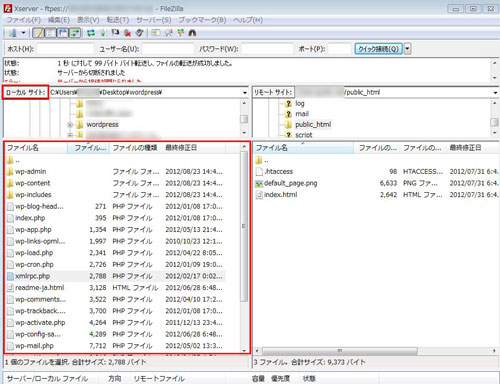Toggle directory comparison icon
This screenshot has width=500, height=384.
168,33
